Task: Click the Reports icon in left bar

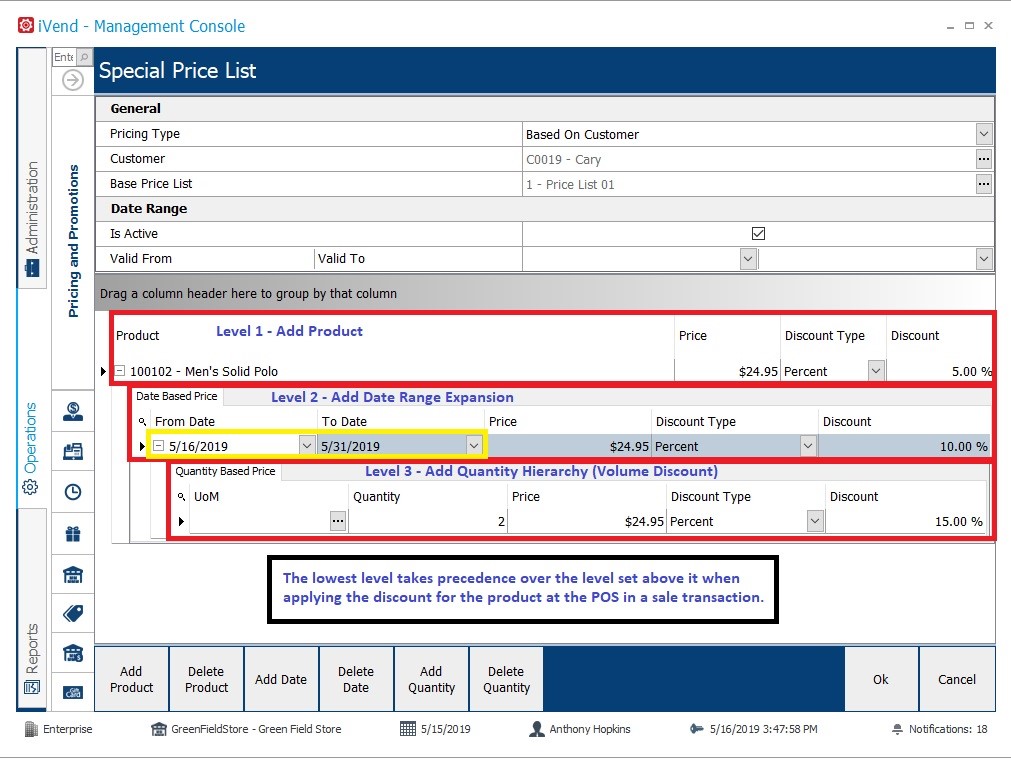Action: tap(32, 687)
